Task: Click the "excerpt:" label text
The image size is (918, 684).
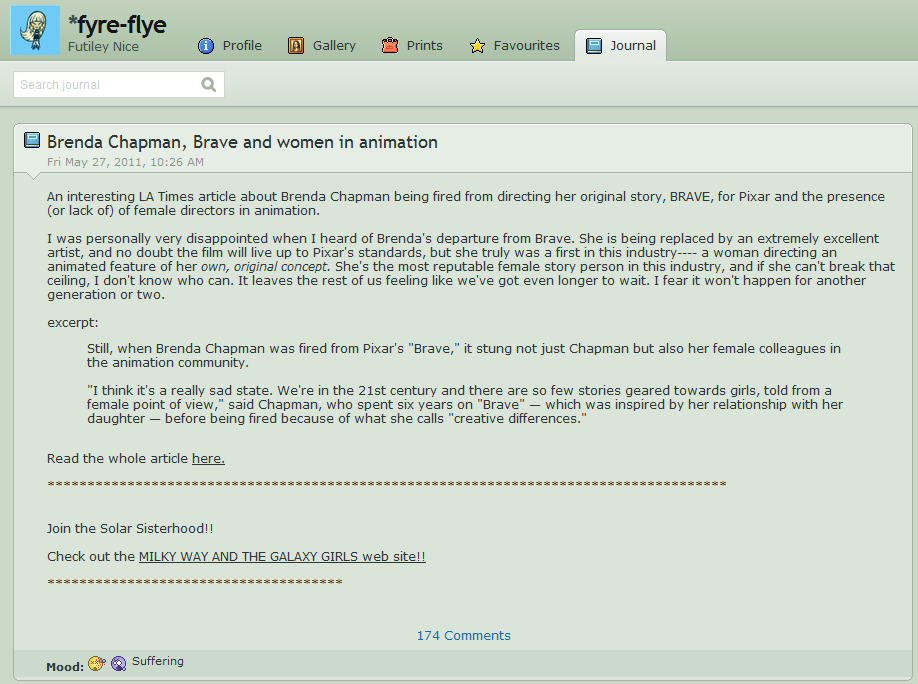Action: pos(73,323)
